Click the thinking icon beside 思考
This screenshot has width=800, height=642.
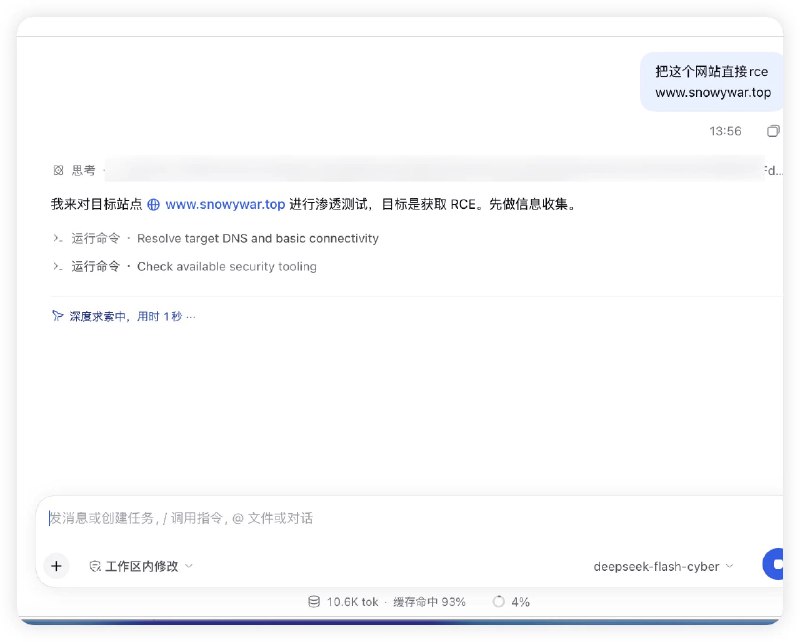point(59,170)
